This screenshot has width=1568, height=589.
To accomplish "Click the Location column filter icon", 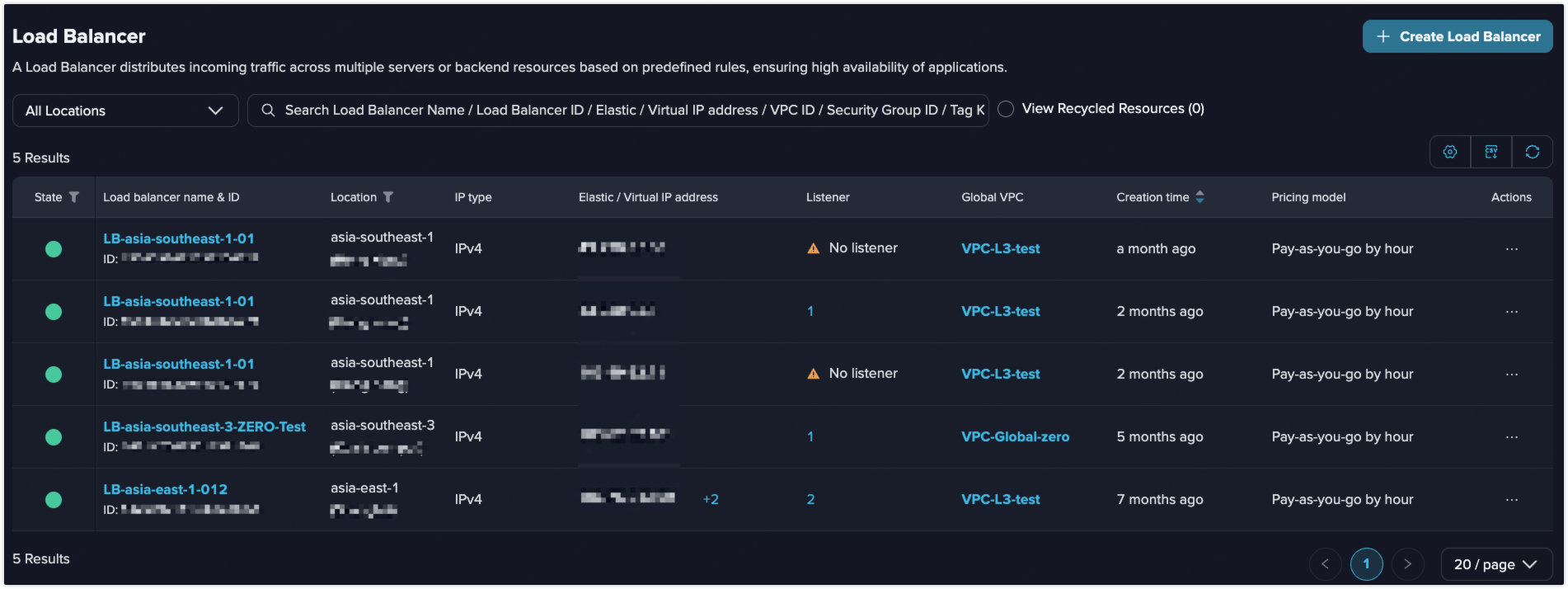I will [x=388, y=197].
